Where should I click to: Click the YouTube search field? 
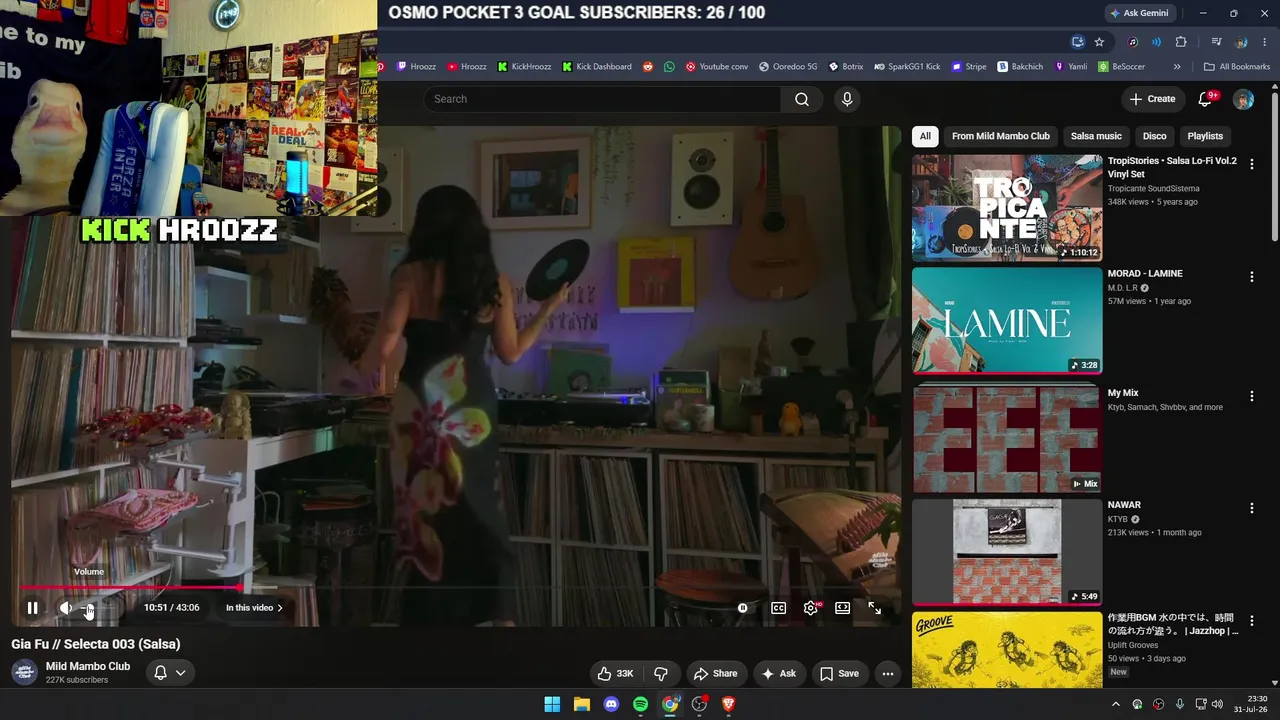click(602, 99)
